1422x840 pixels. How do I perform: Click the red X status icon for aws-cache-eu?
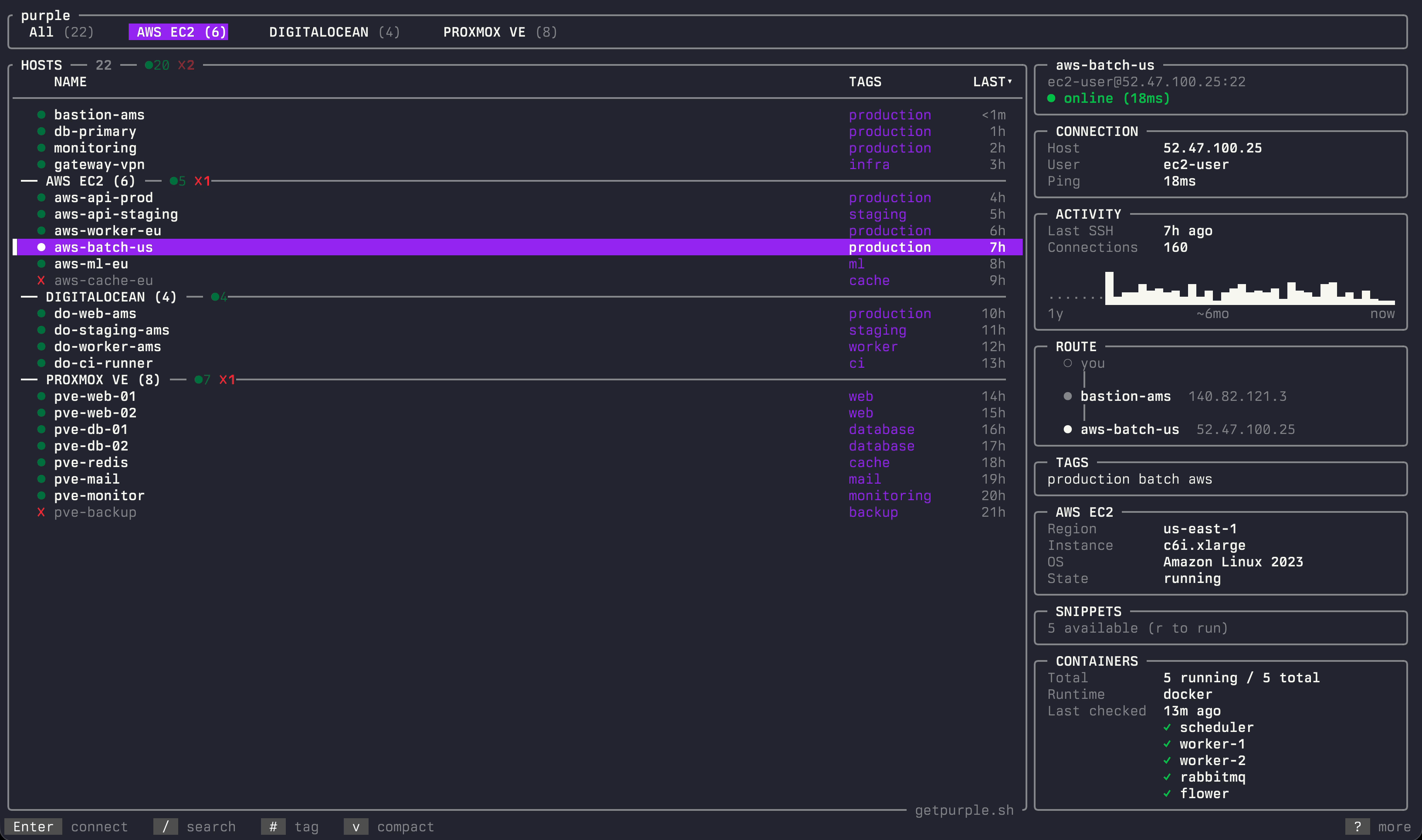pyautogui.click(x=41, y=280)
